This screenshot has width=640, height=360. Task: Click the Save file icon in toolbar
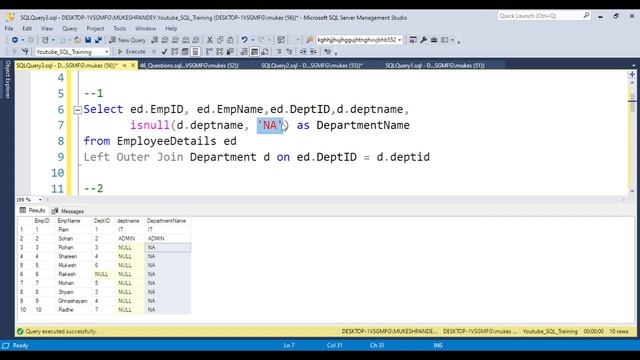[88, 40]
